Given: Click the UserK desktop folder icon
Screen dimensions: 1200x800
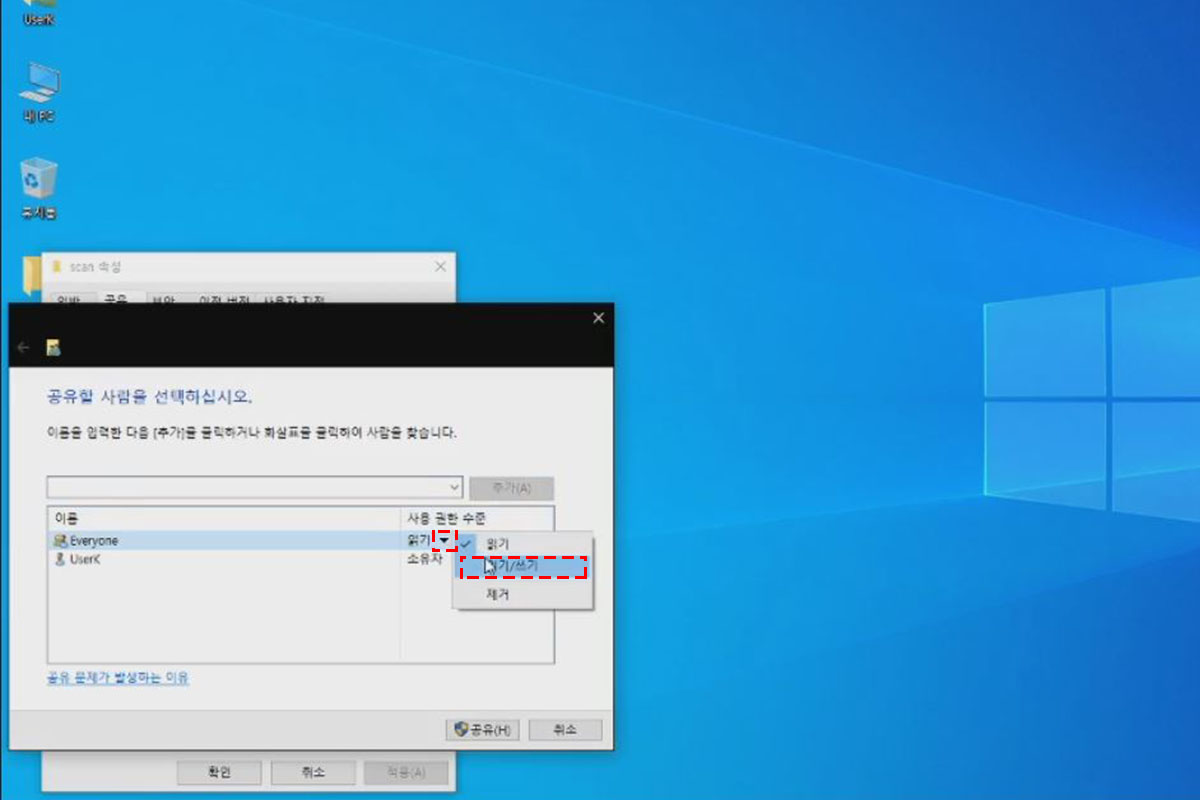Looking at the screenshot, I should coord(38,14).
